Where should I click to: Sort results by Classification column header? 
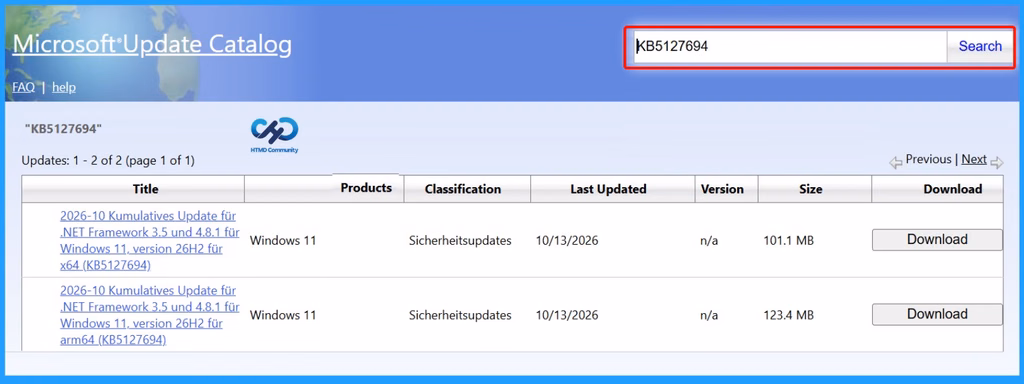(462, 189)
